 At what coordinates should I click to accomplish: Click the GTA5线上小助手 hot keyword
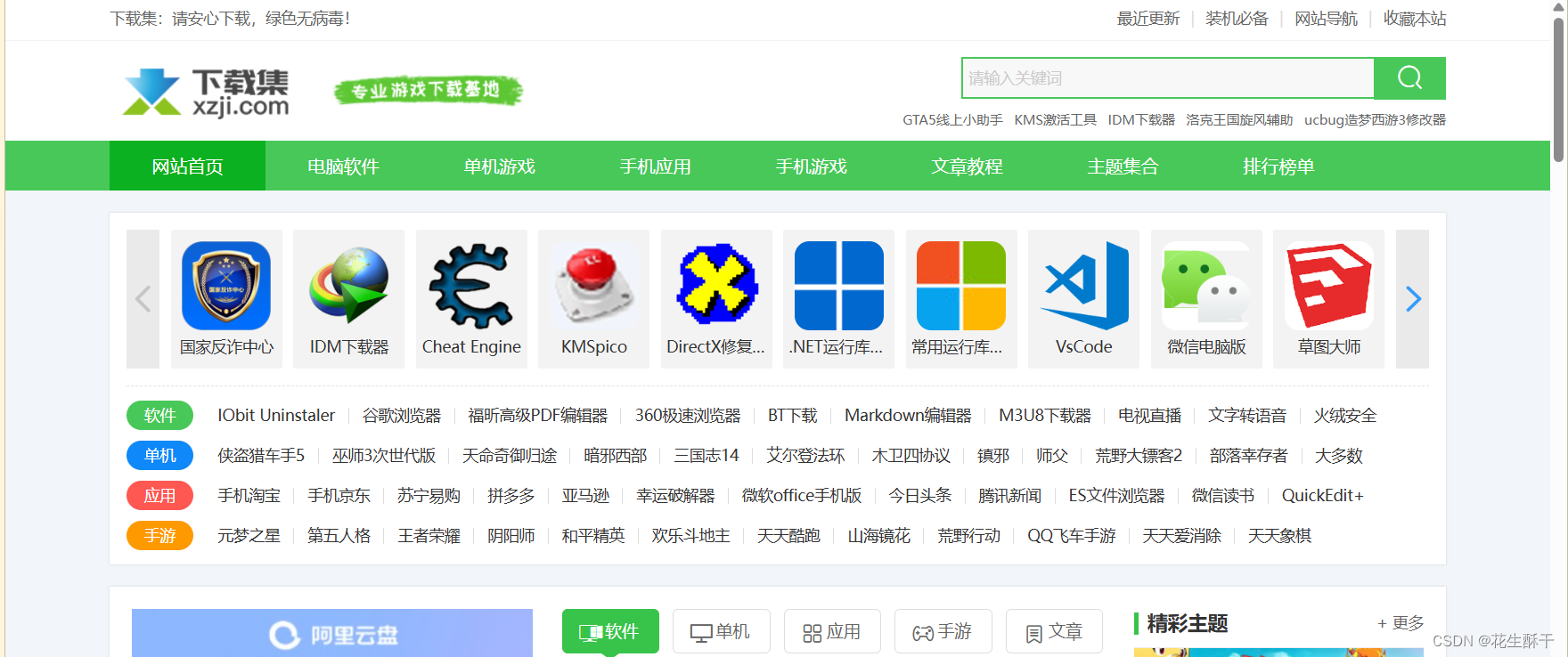952,119
